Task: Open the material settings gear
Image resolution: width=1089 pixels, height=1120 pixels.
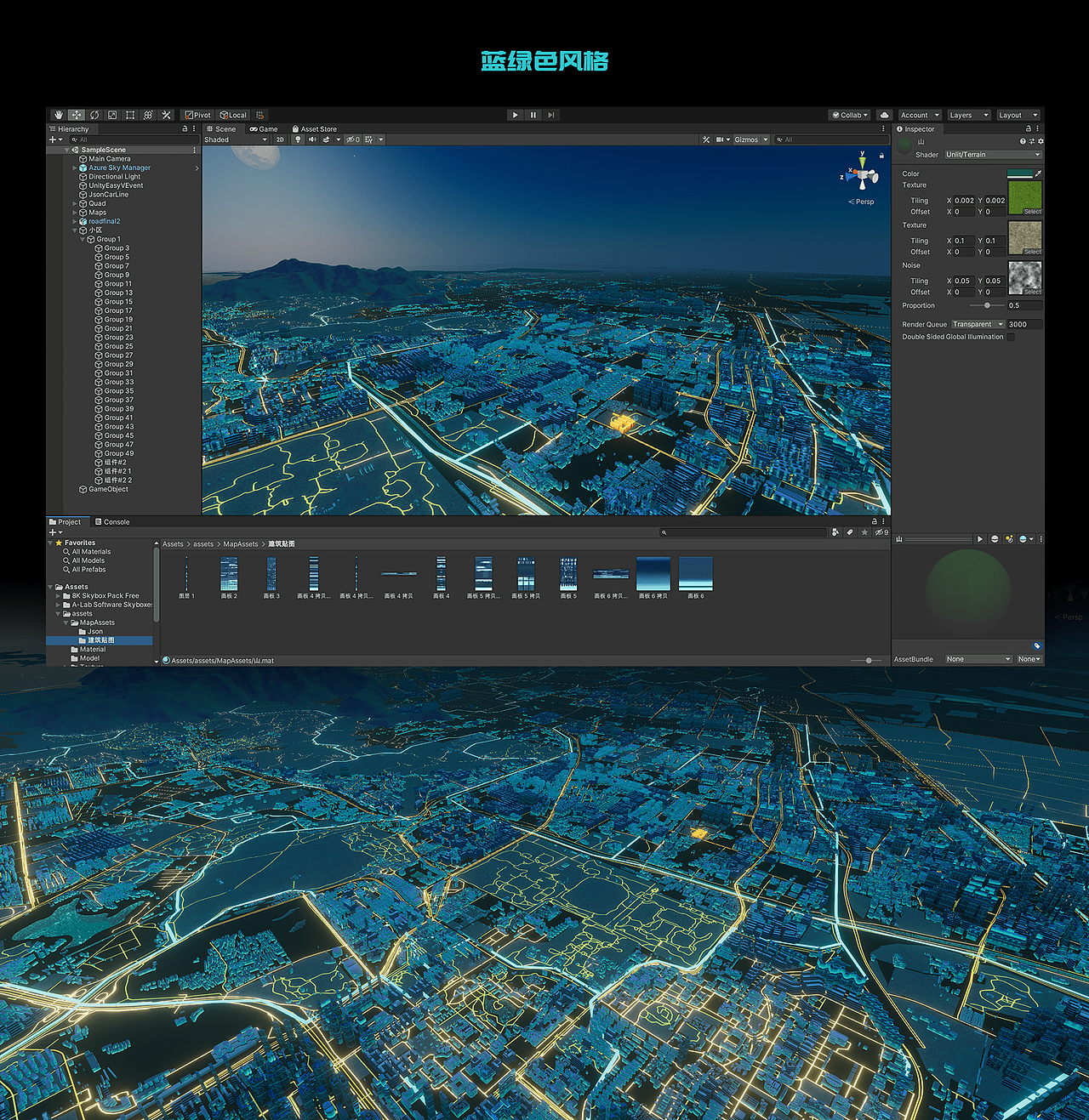Action: tap(1040, 141)
